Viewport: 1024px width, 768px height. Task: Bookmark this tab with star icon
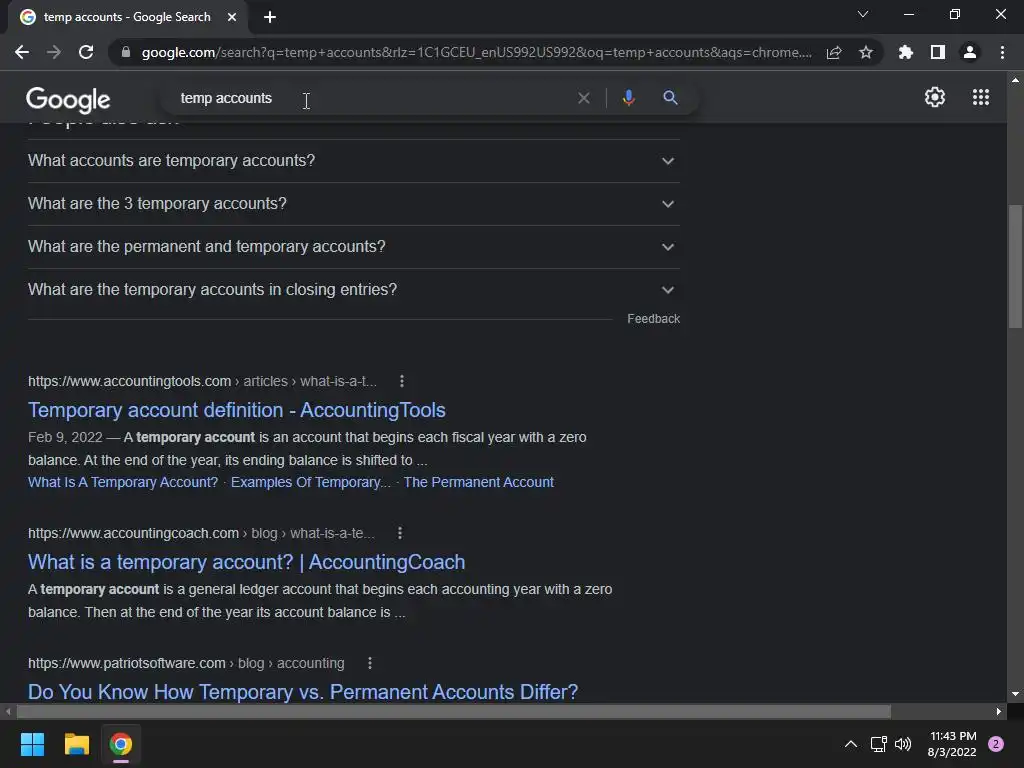[x=866, y=52]
